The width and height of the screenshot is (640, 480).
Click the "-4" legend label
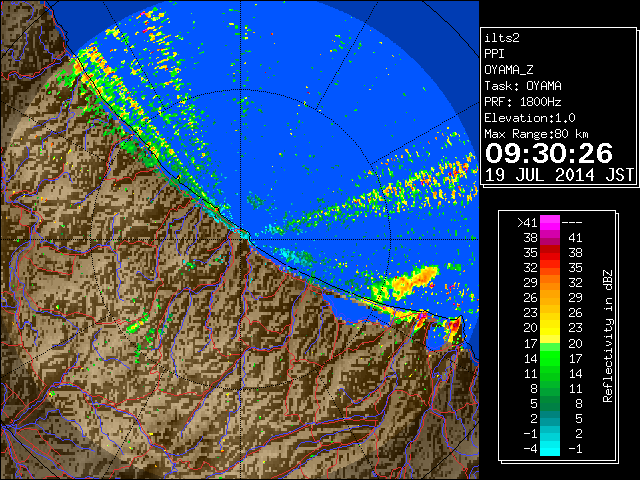[530, 448]
